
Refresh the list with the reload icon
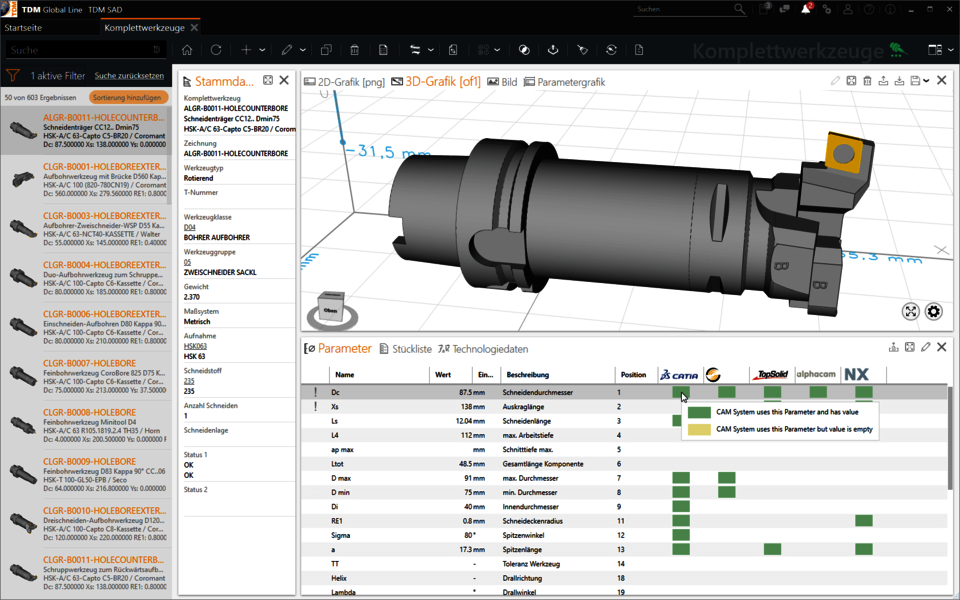216,50
